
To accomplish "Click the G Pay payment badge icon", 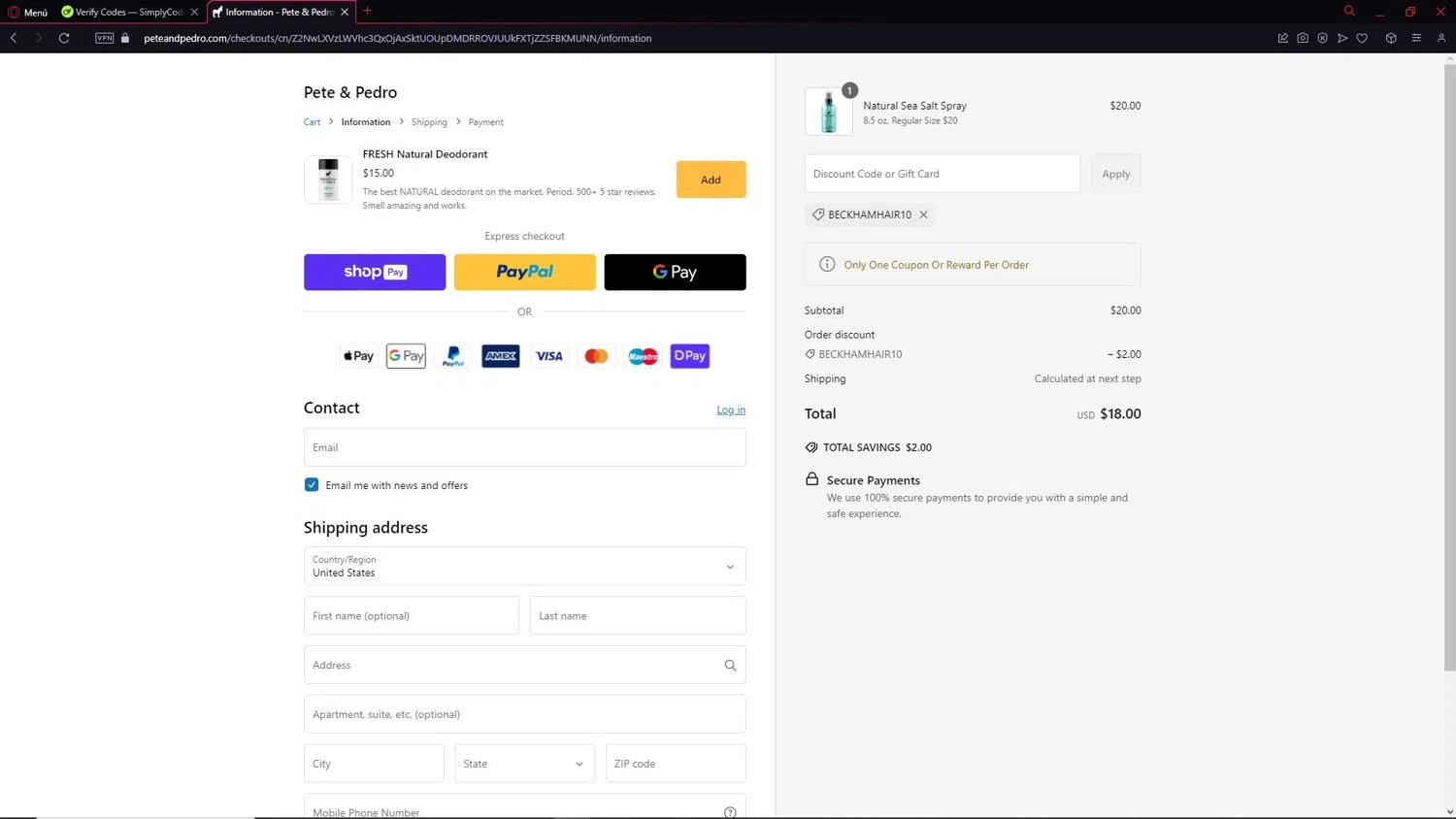I will click(407, 356).
